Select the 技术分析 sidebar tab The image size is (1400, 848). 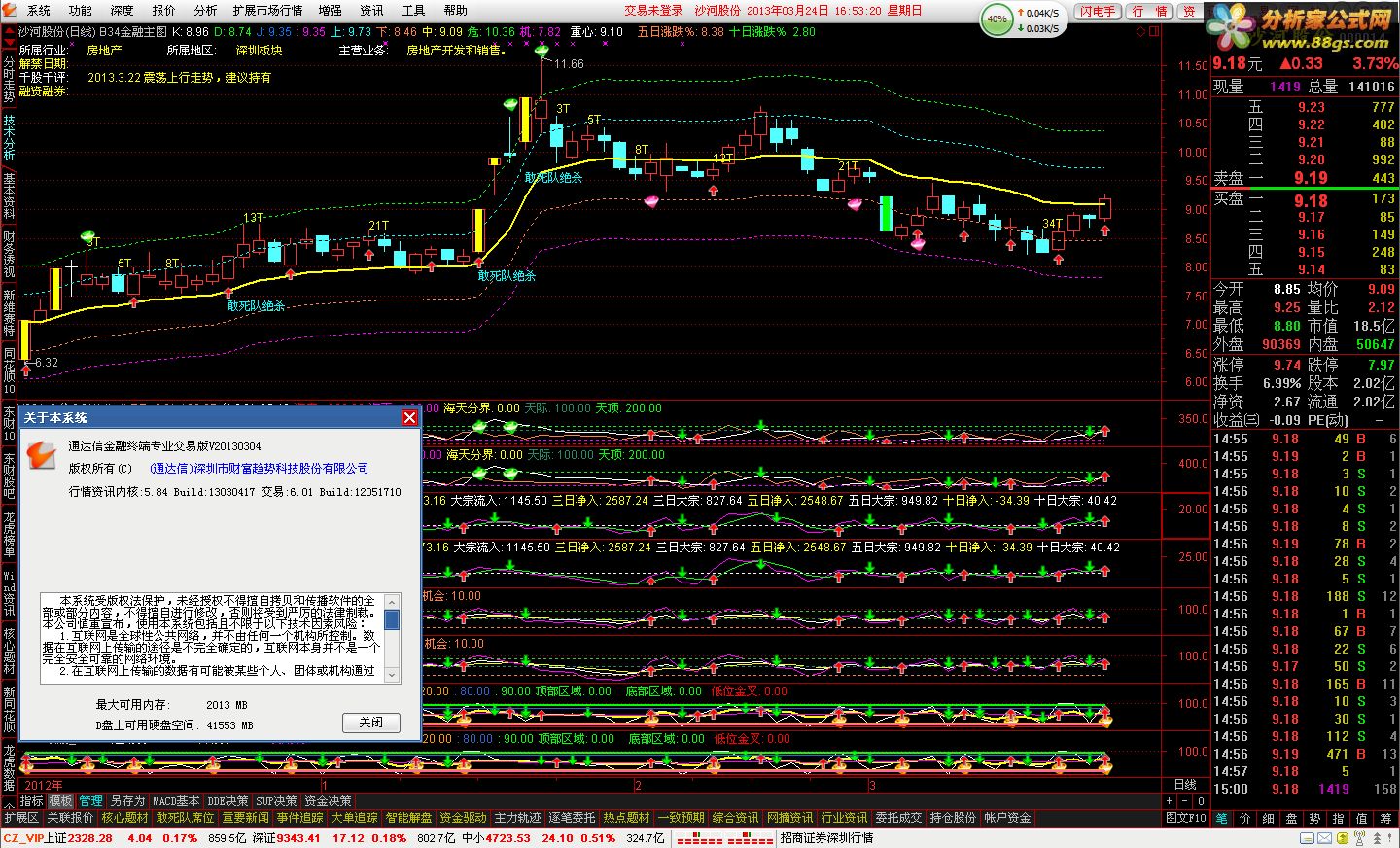coord(9,139)
